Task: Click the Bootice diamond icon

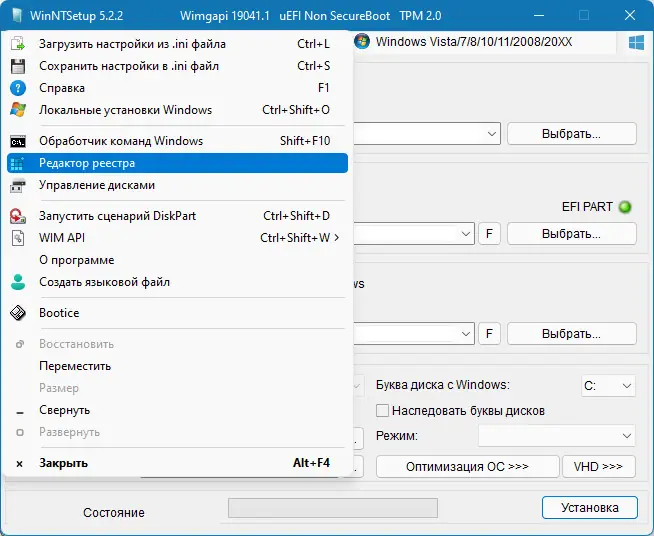Action: 18,313
